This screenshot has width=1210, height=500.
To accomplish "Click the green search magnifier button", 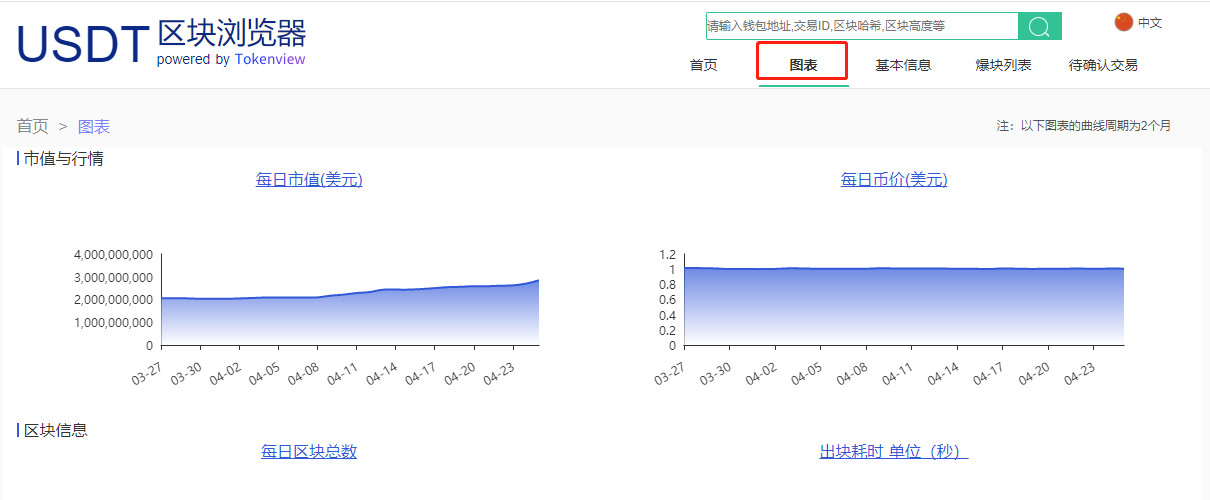I will [1039, 26].
